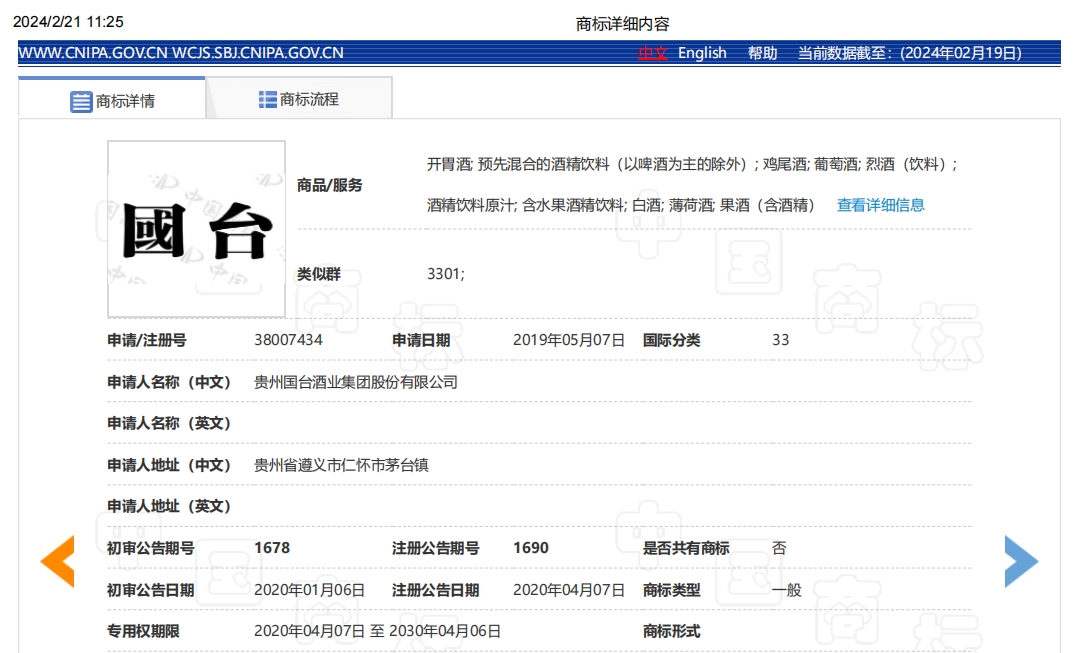Image resolution: width=1078 pixels, height=653 pixels.
Task: Go to next trademark with blue arrow
Action: pyautogui.click(x=1020, y=561)
